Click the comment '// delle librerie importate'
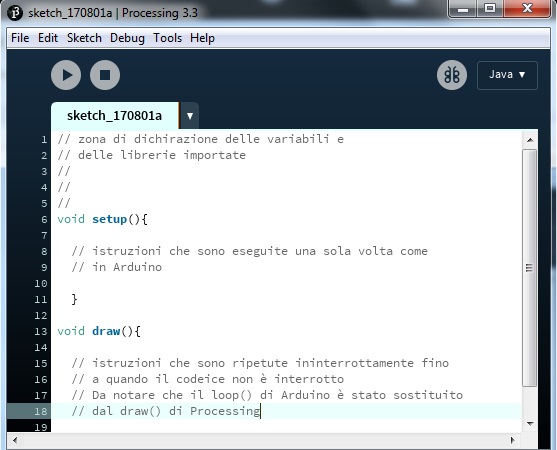The height and width of the screenshot is (450, 557). [x=152, y=155]
